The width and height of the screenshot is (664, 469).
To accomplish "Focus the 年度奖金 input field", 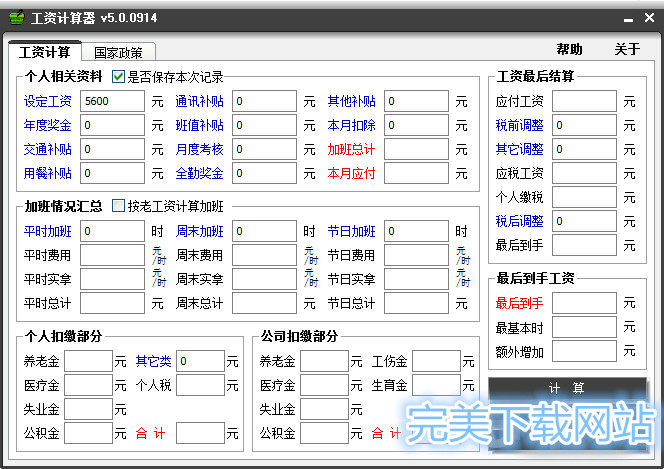I will [112, 125].
